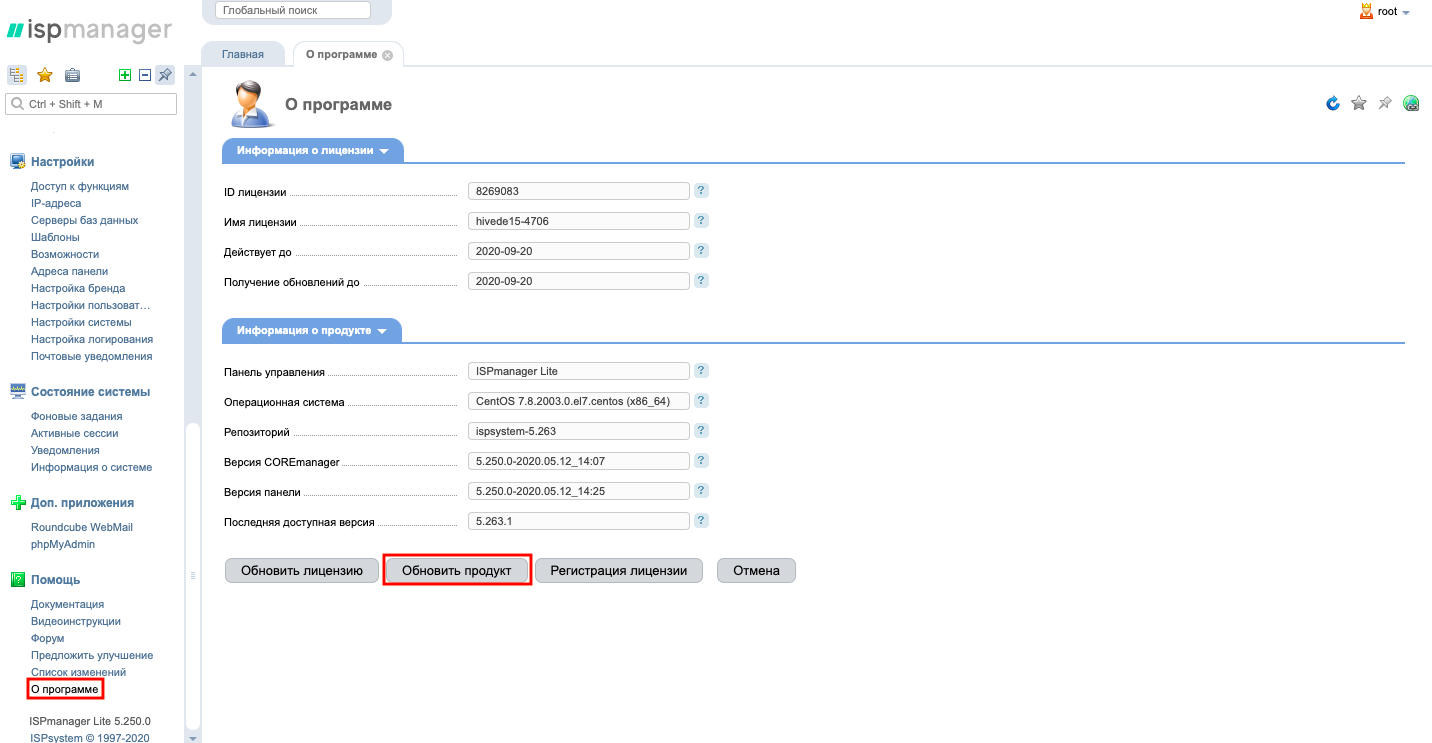
Task: Select the О программе tab
Action: (x=341, y=54)
